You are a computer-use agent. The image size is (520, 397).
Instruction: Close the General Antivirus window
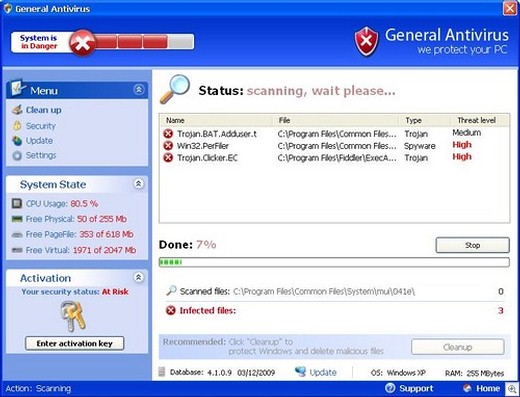[x=510, y=8]
